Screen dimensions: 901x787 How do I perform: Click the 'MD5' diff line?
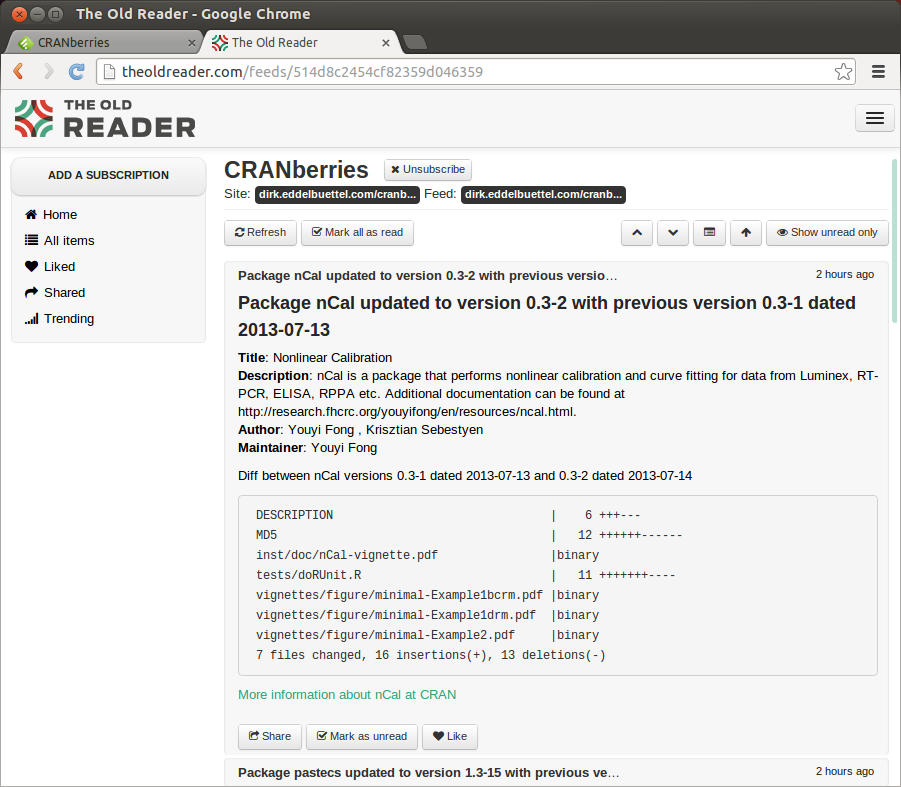pyautogui.click(x=469, y=535)
